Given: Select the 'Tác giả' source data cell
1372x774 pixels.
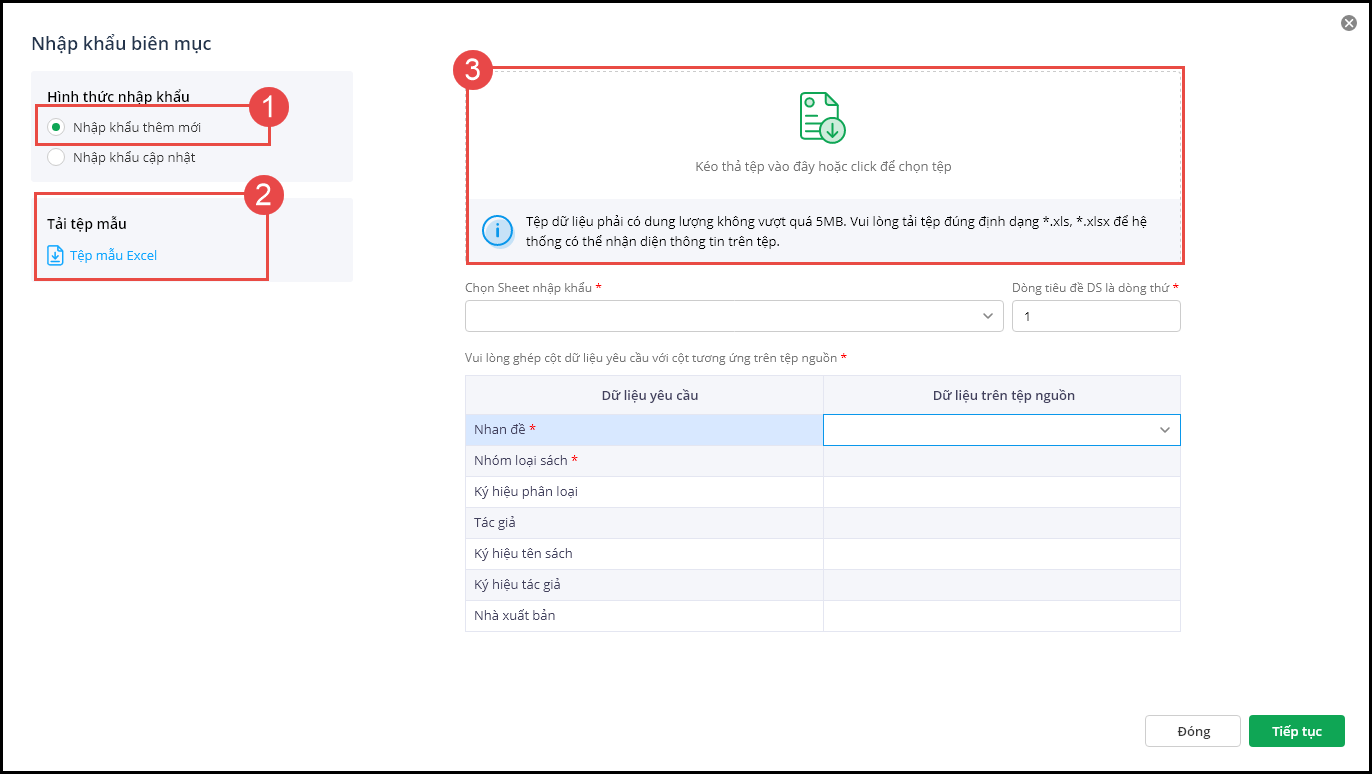Looking at the screenshot, I should point(1001,523).
